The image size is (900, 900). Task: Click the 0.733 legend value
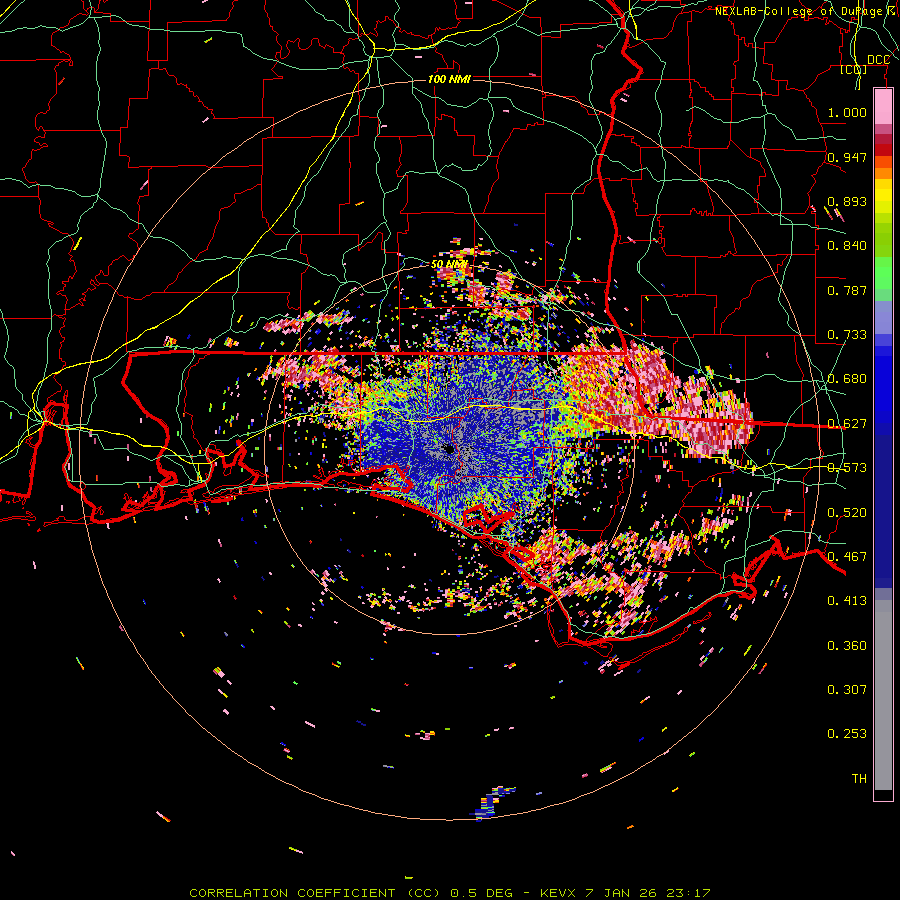pos(847,335)
